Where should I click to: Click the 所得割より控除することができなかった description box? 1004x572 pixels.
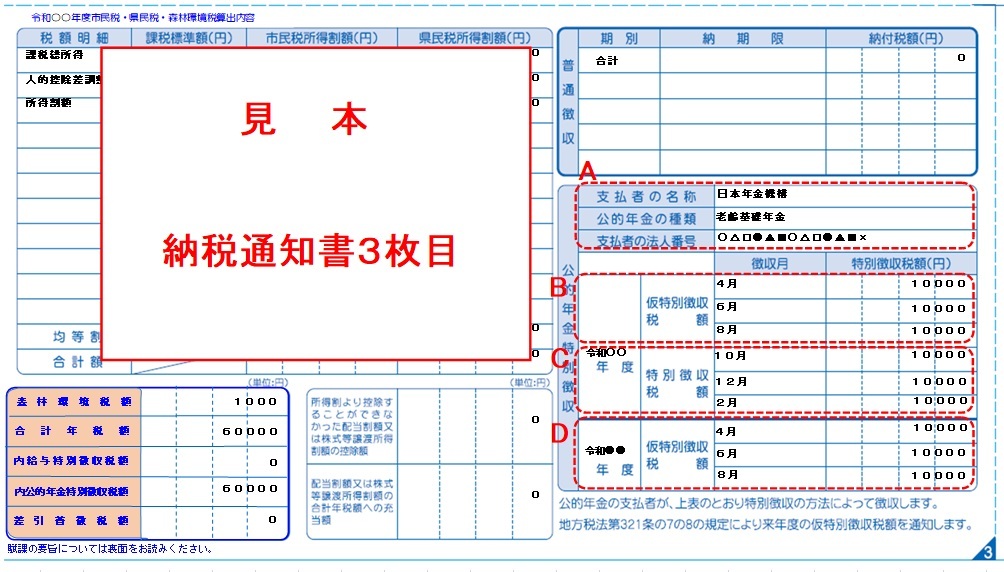click(352, 427)
